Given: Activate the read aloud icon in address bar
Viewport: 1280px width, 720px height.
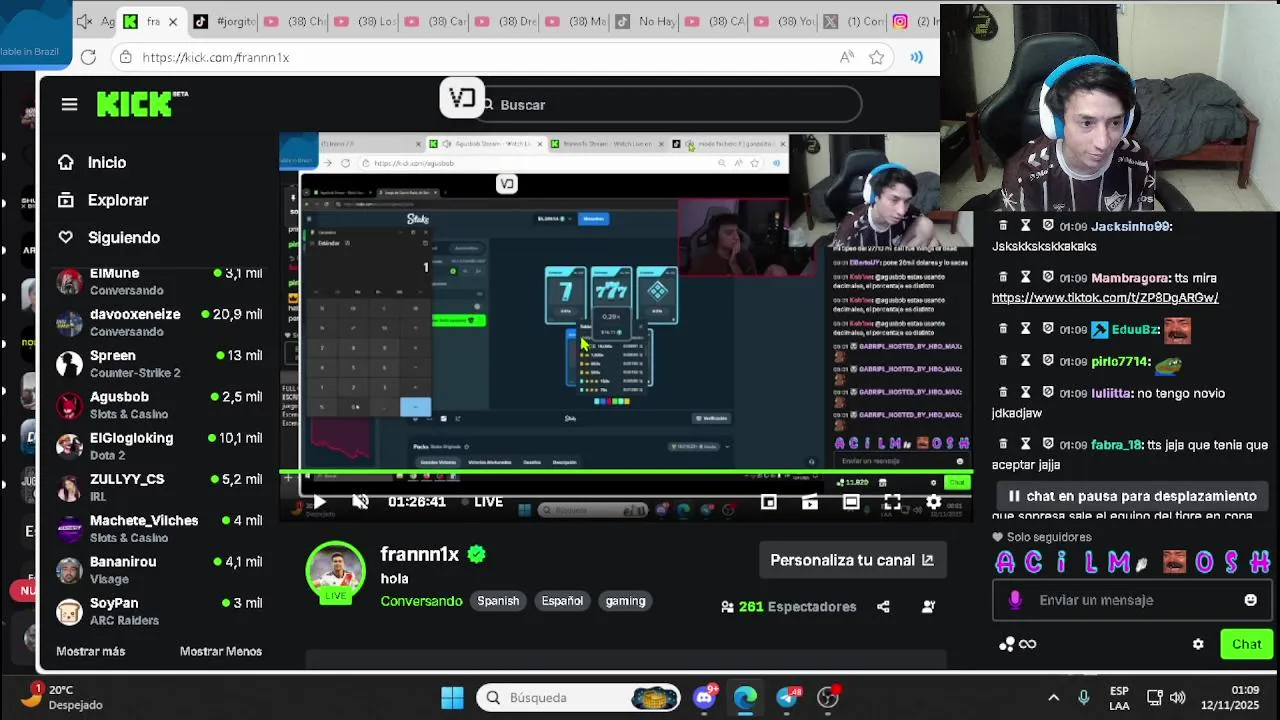Looking at the screenshot, I should coord(847,57).
